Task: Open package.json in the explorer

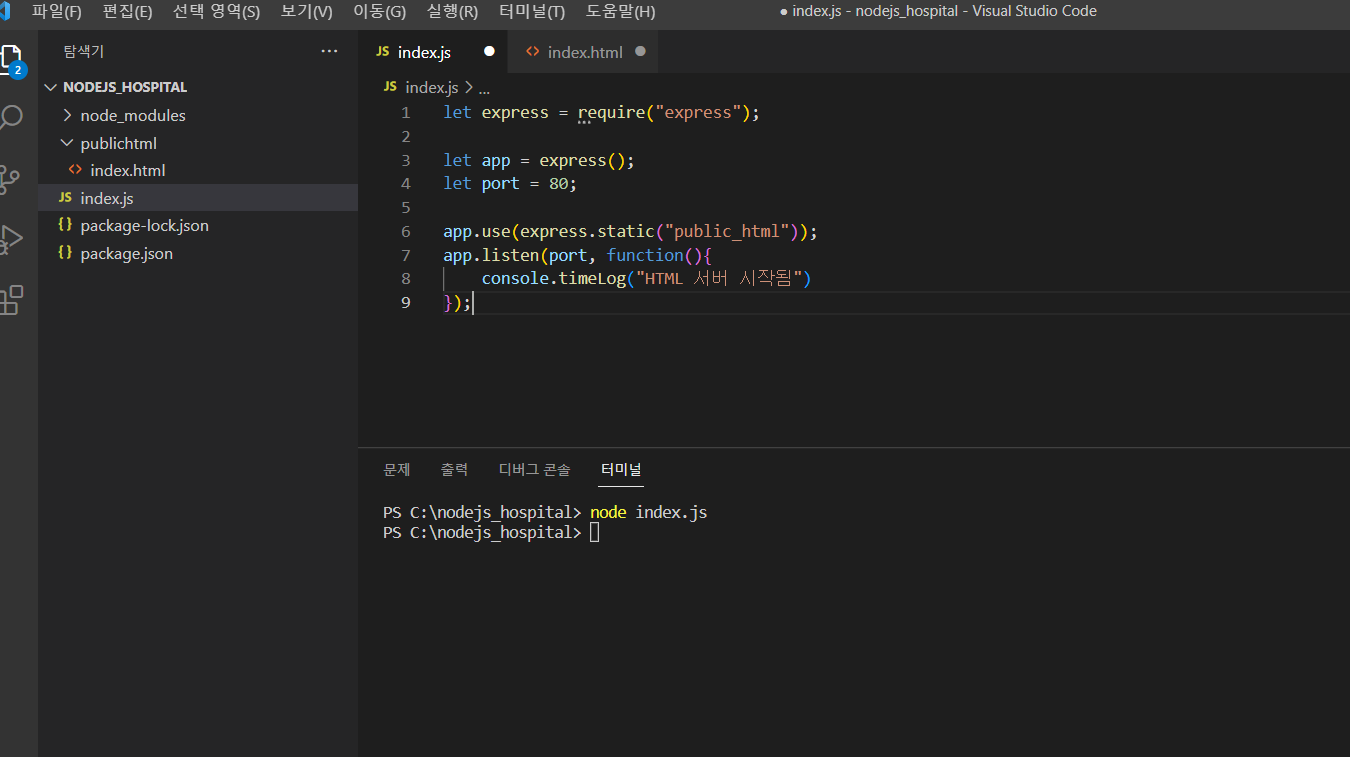Action: pos(126,254)
